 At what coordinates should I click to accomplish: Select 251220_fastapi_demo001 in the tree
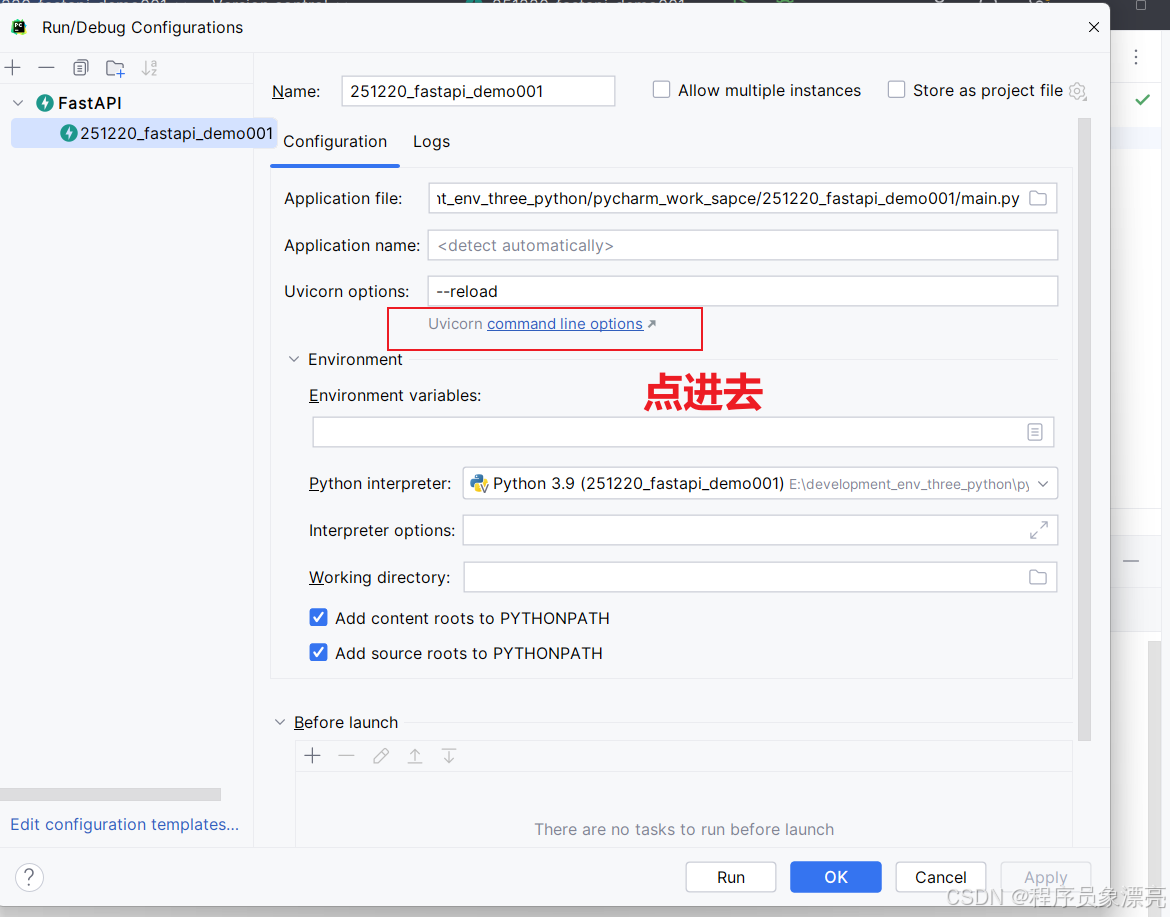click(x=145, y=133)
